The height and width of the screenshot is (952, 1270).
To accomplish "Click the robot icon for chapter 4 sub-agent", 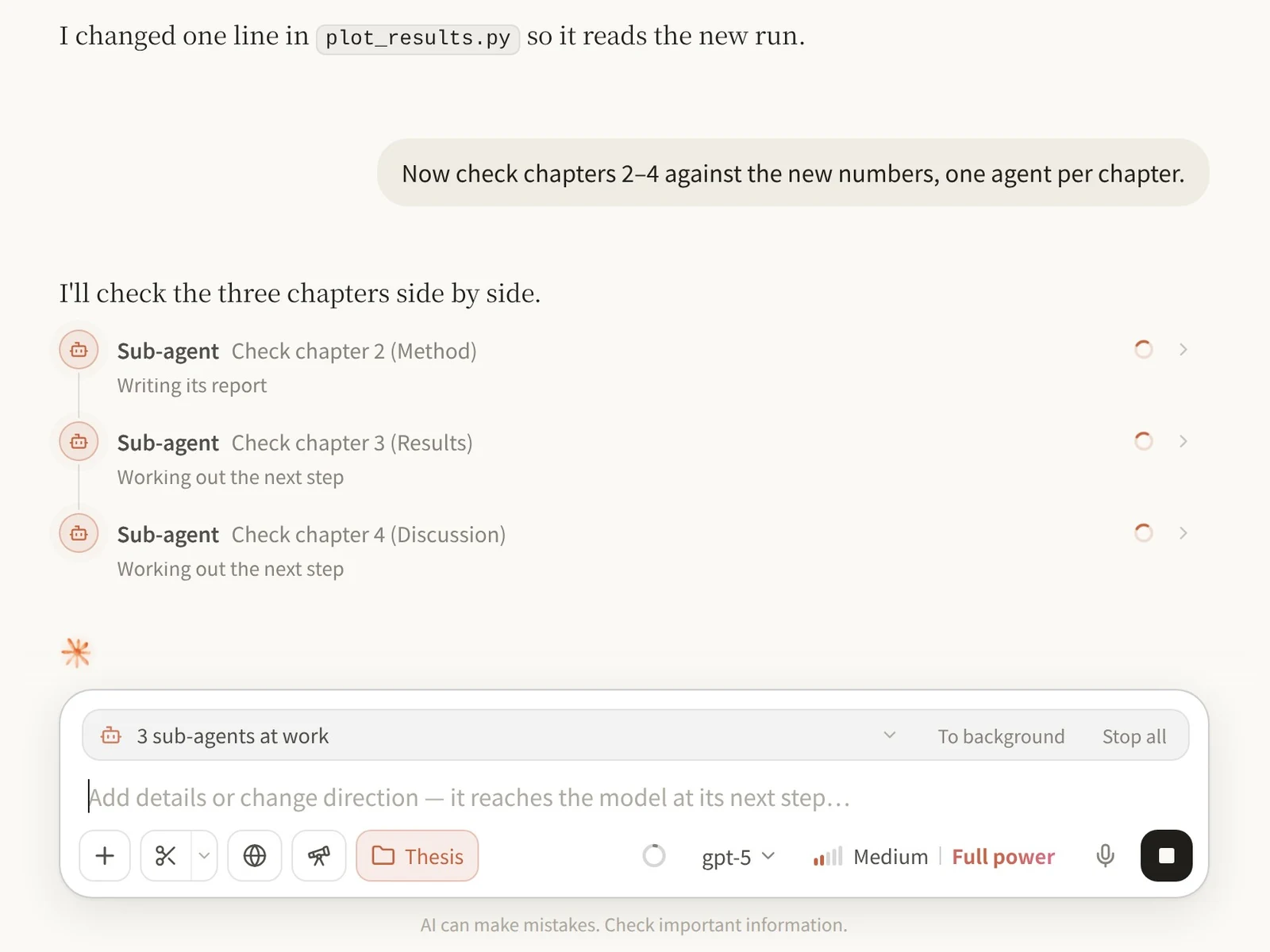I will tap(79, 533).
